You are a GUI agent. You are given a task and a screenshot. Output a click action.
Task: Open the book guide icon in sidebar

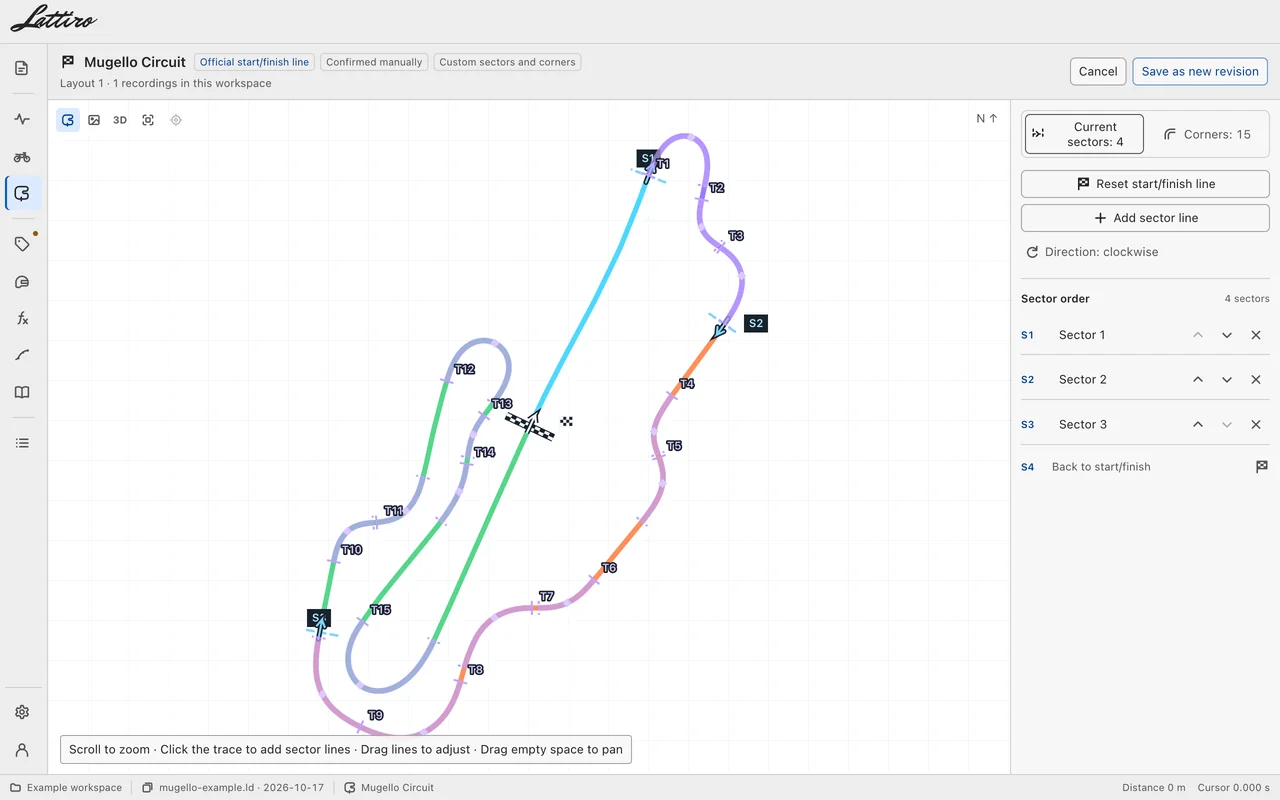22,392
